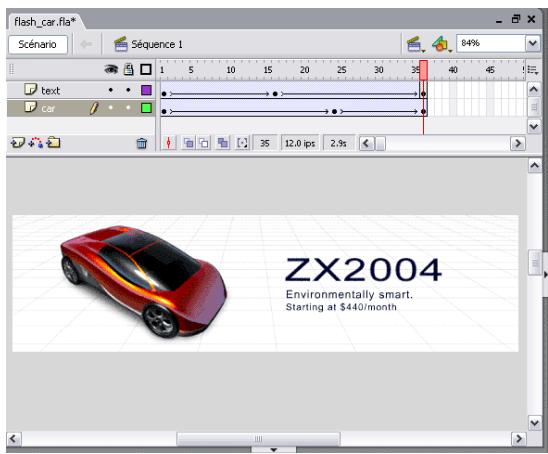Click the stage horizontal scroll right arrow

(x=519, y=439)
